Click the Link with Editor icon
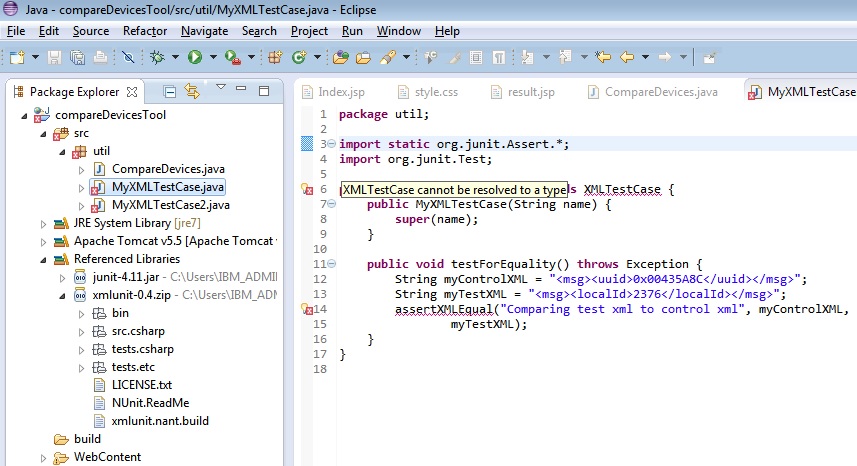This screenshot has height=466, width=857. click(192, 92)
